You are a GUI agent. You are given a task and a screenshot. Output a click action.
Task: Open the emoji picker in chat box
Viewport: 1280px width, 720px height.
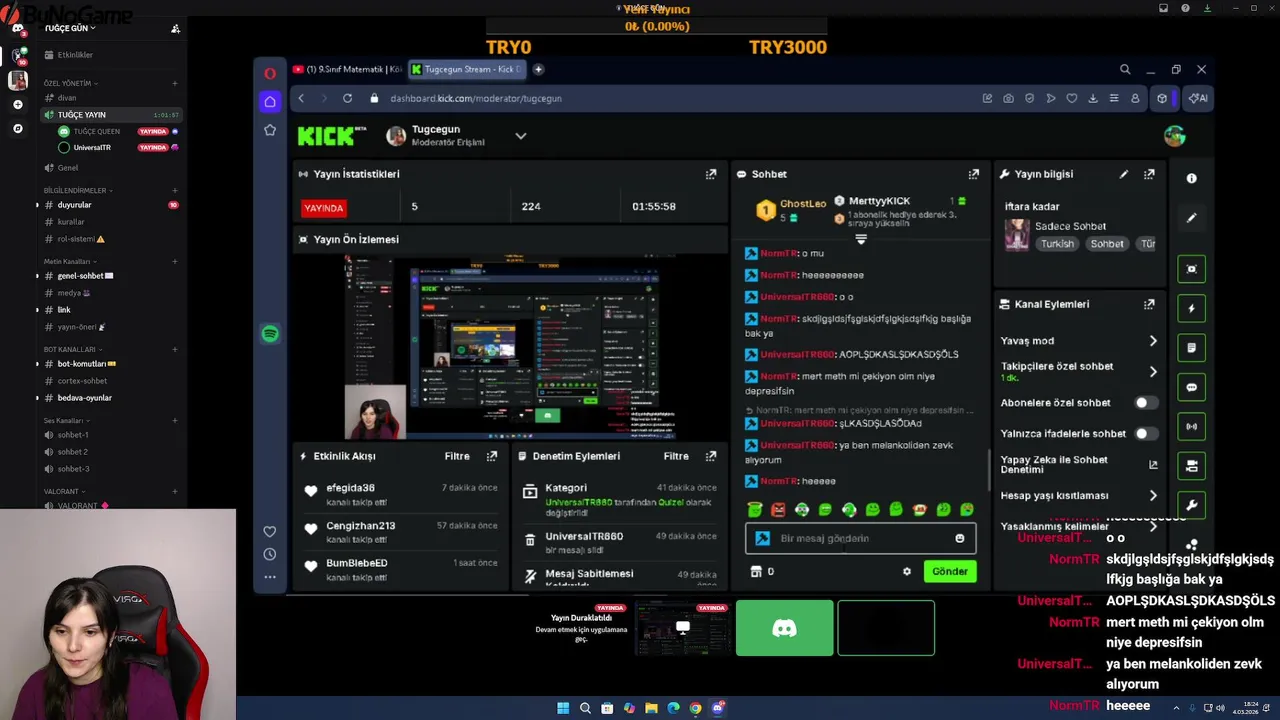coord(960,538)
